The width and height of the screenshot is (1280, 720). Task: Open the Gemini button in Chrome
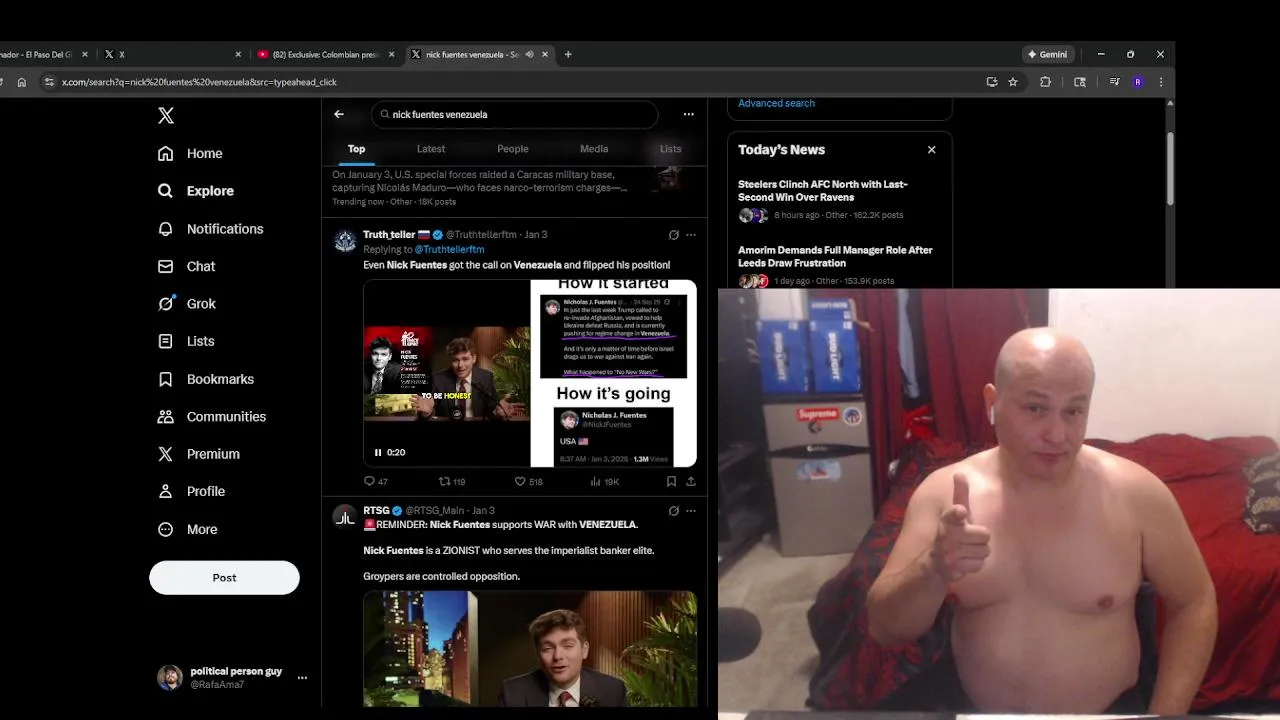point(1047,54)
